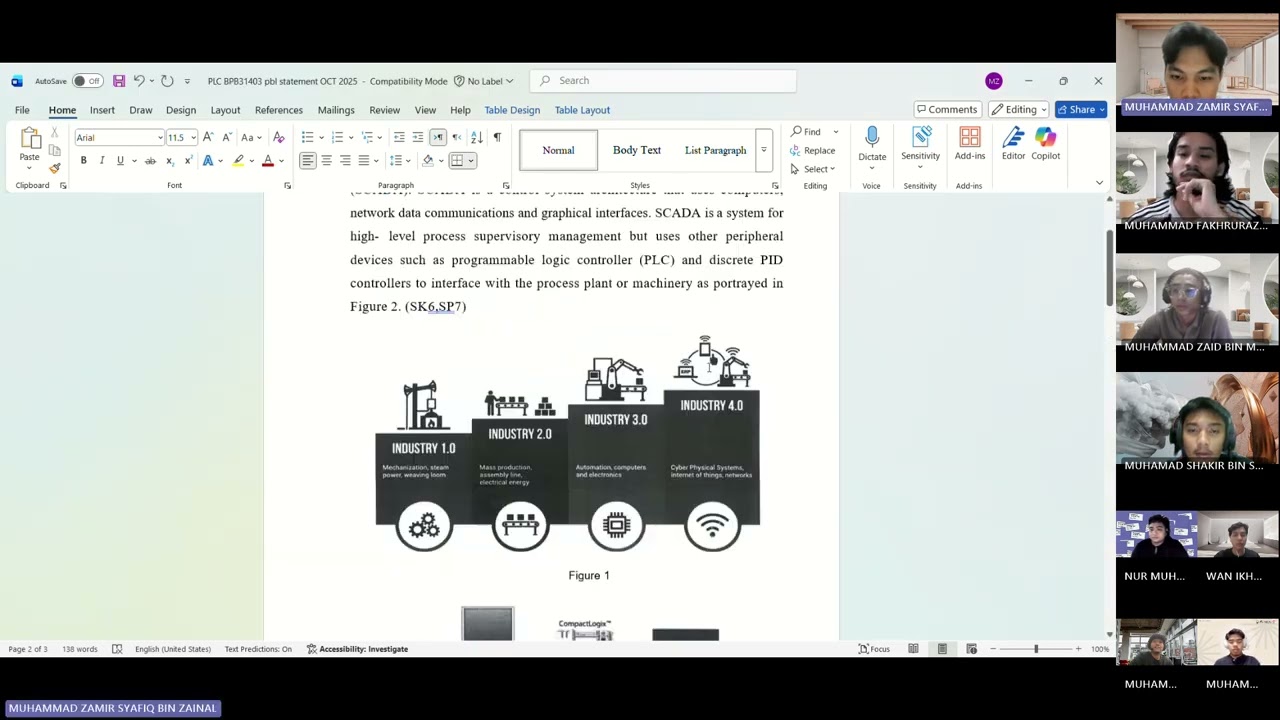Viewport: 1280px width, 720px height.
Task: Click the Replace button
Action: click(812, 151)
